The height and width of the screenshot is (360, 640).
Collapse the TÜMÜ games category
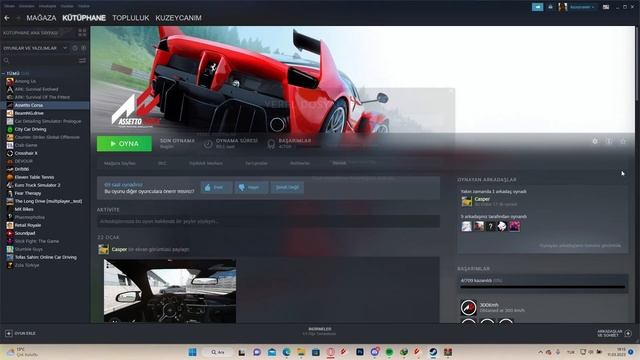tap(3, 73)
